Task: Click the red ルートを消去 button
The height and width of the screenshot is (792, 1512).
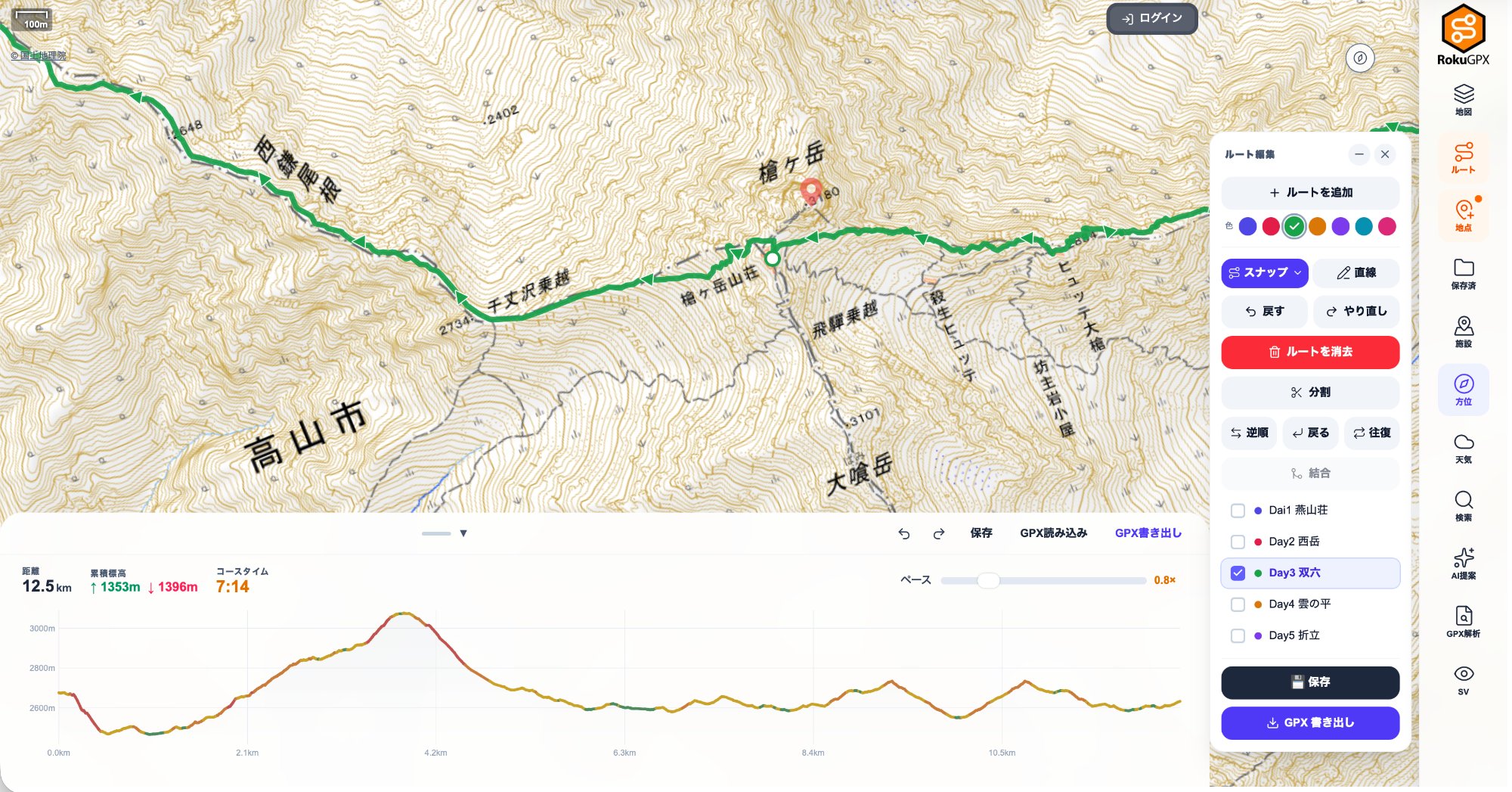Action: (x=1310, y=352)
